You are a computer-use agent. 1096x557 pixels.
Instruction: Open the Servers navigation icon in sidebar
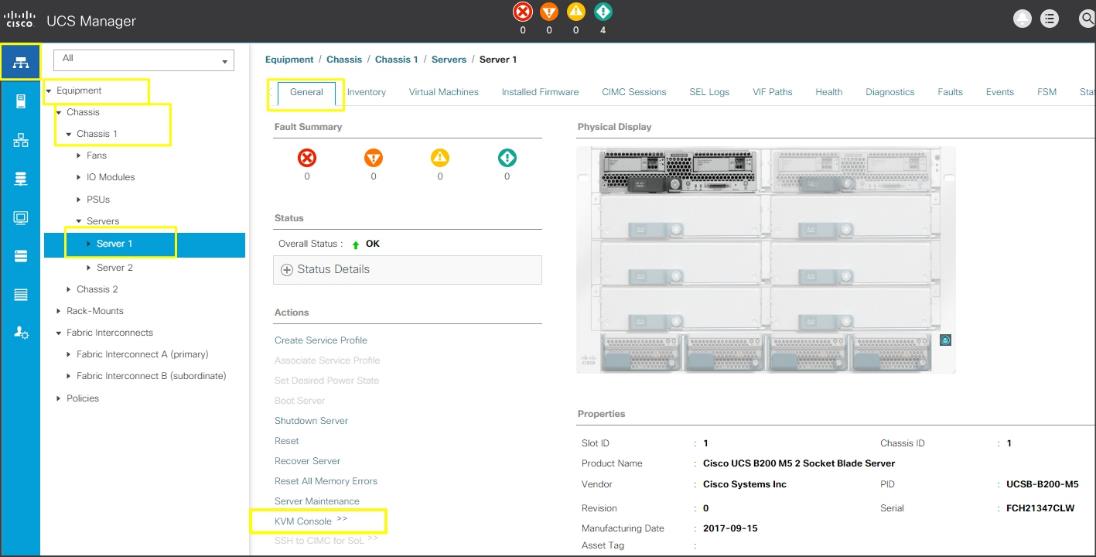[x=20, y=101]
